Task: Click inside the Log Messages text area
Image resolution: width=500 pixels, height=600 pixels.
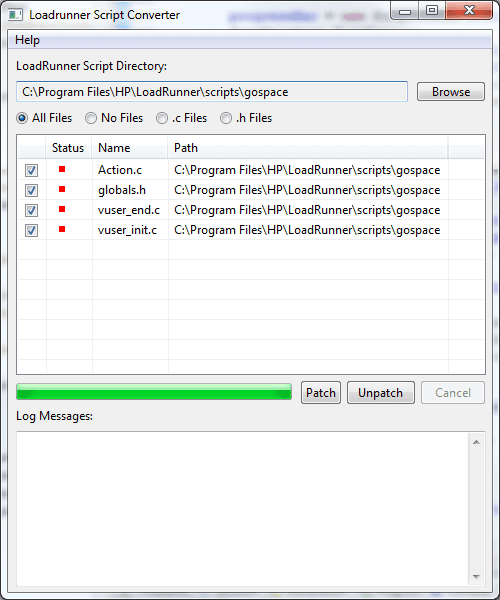Action: point(243,509)
